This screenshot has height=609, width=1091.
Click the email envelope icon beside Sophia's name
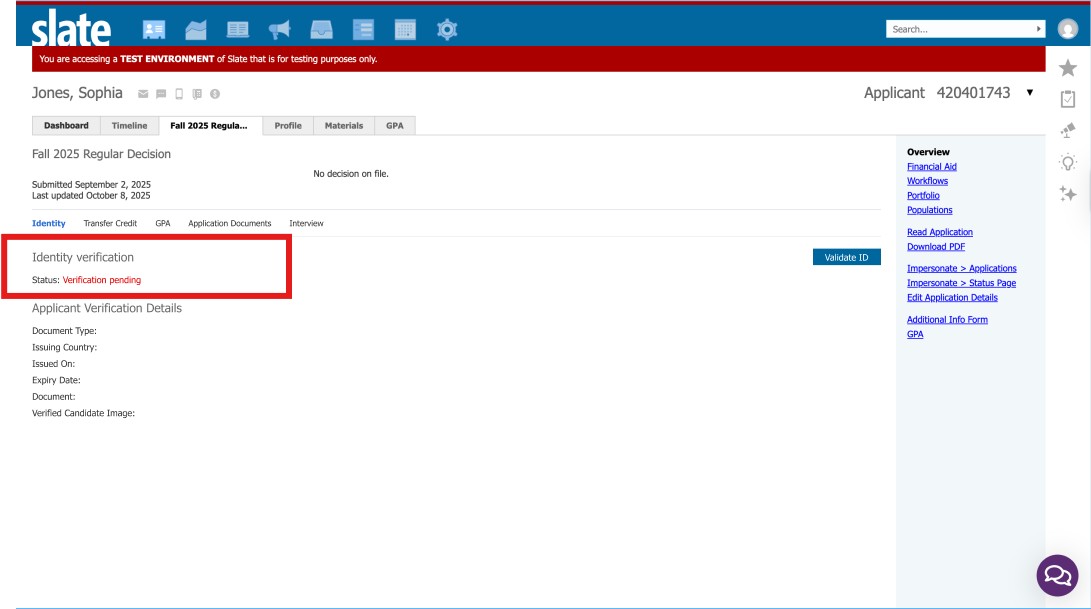(141, 92)
